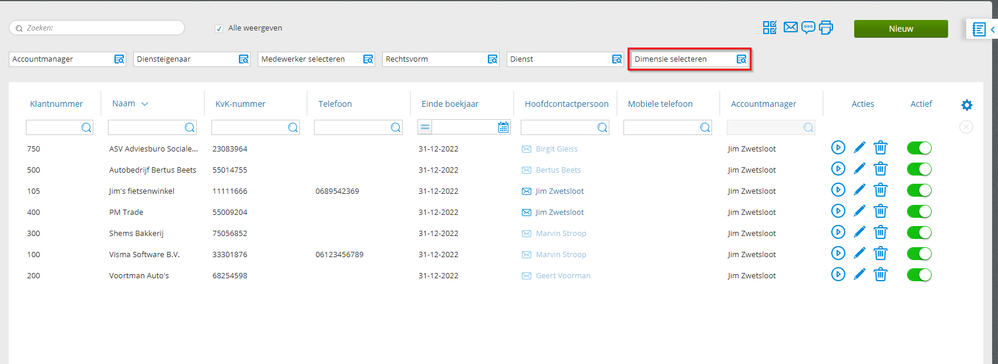Image resolution: width=998 pixels, height=364 pixels.
Task: Sort by KvK-nummer column header
Action: 241,104
